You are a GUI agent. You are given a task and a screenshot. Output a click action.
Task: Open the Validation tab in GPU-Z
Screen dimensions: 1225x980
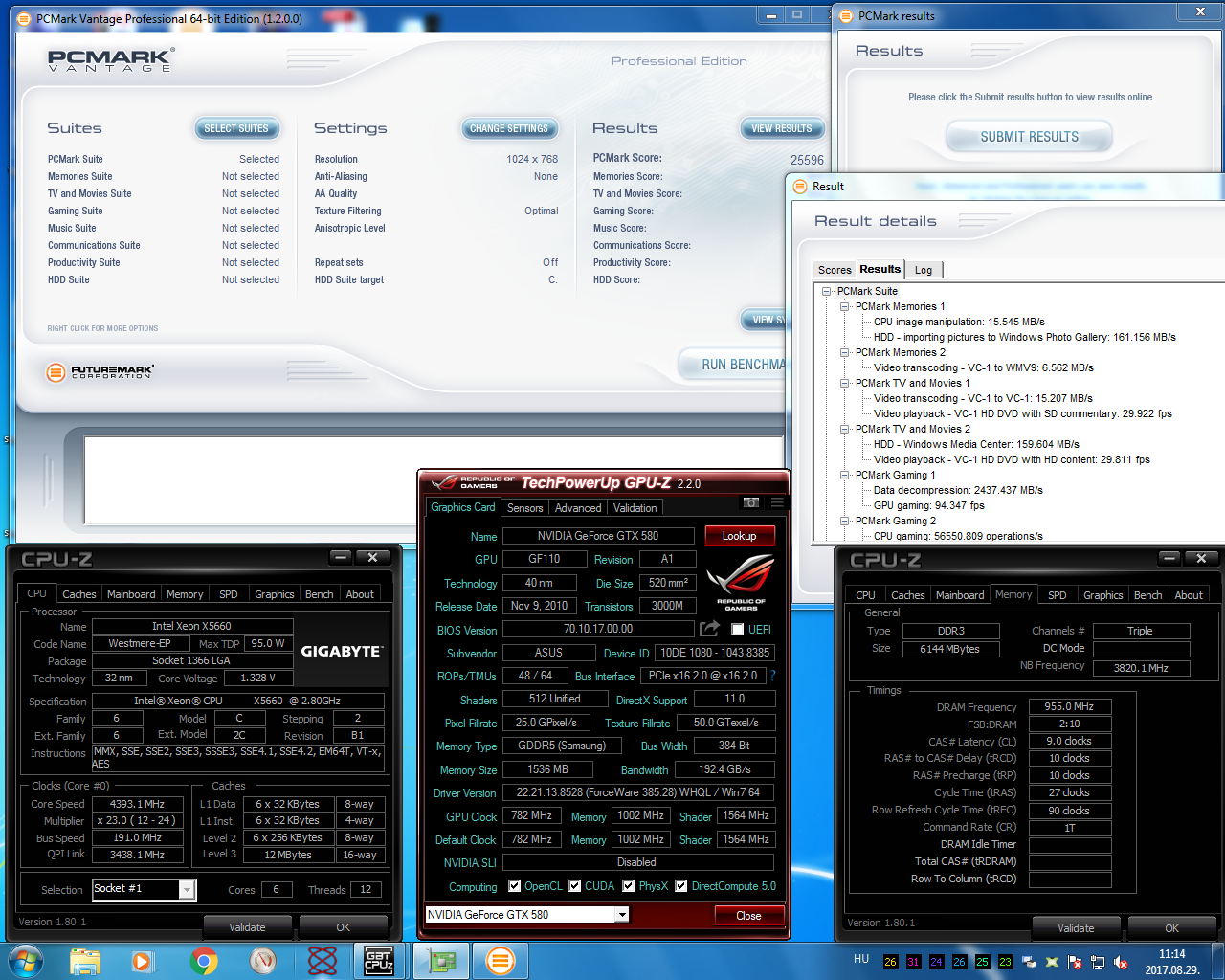635,508
